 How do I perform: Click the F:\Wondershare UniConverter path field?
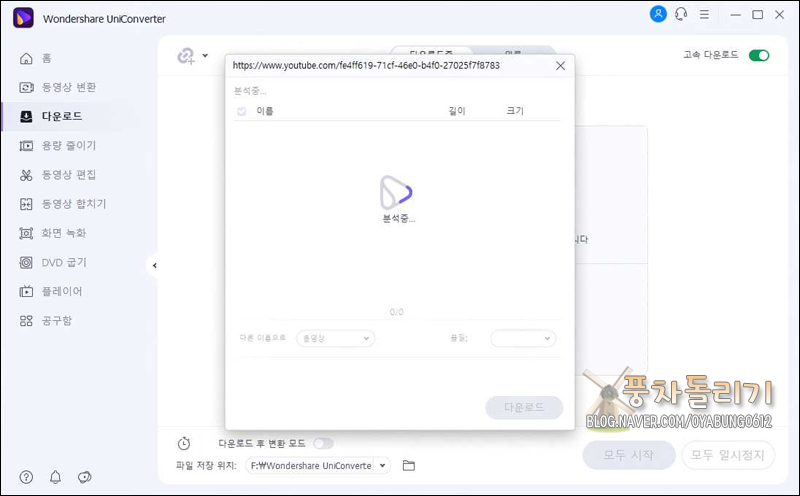click(311, 465)
